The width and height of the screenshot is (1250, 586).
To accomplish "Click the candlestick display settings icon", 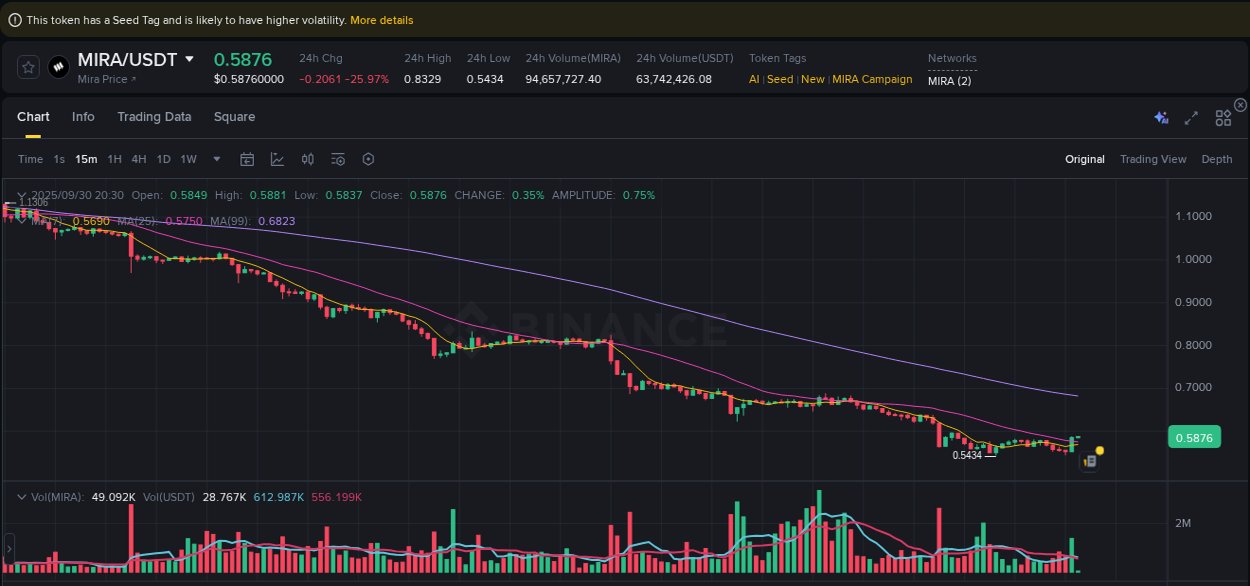I will click(x=307, y=159).
